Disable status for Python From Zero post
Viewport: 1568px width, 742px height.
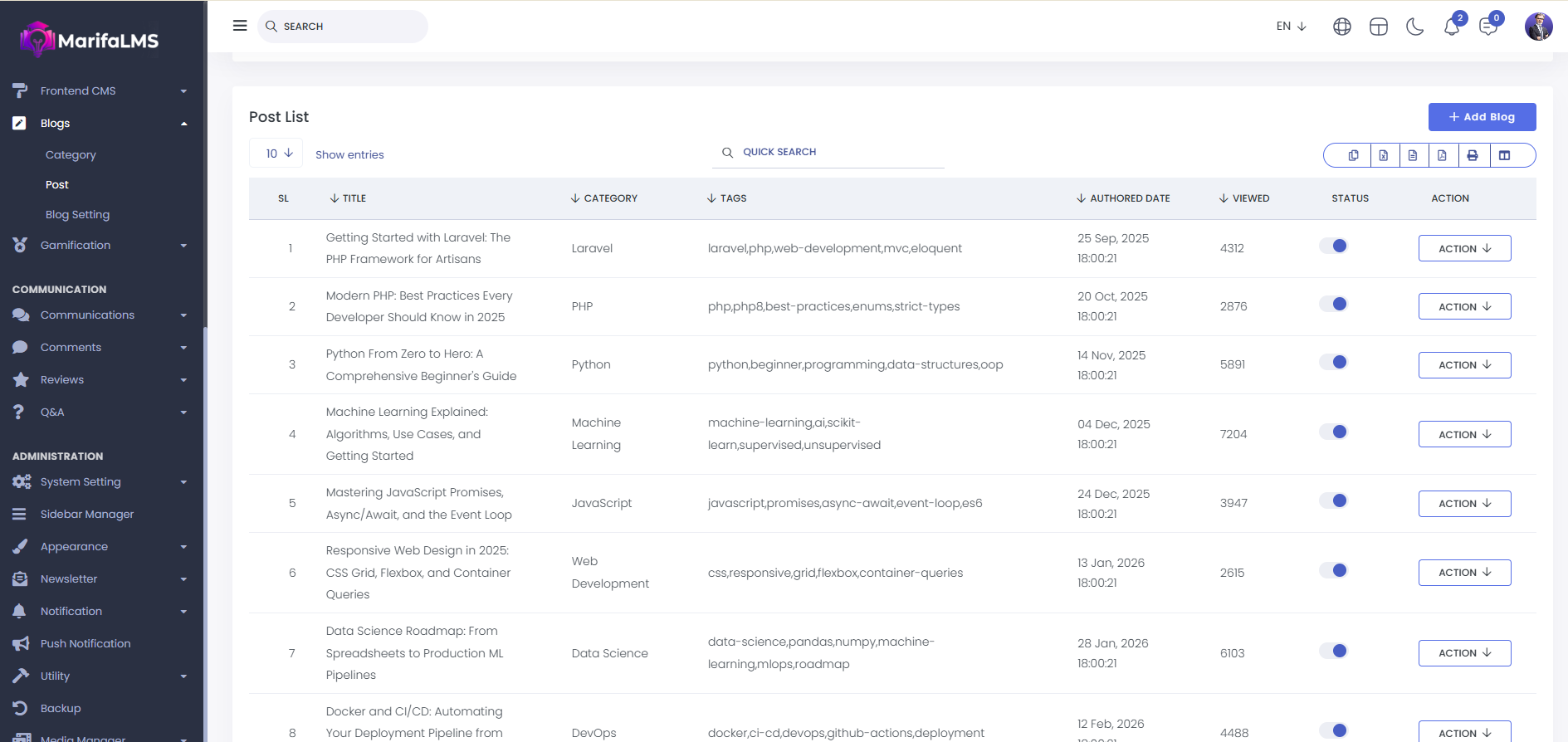1333,363
